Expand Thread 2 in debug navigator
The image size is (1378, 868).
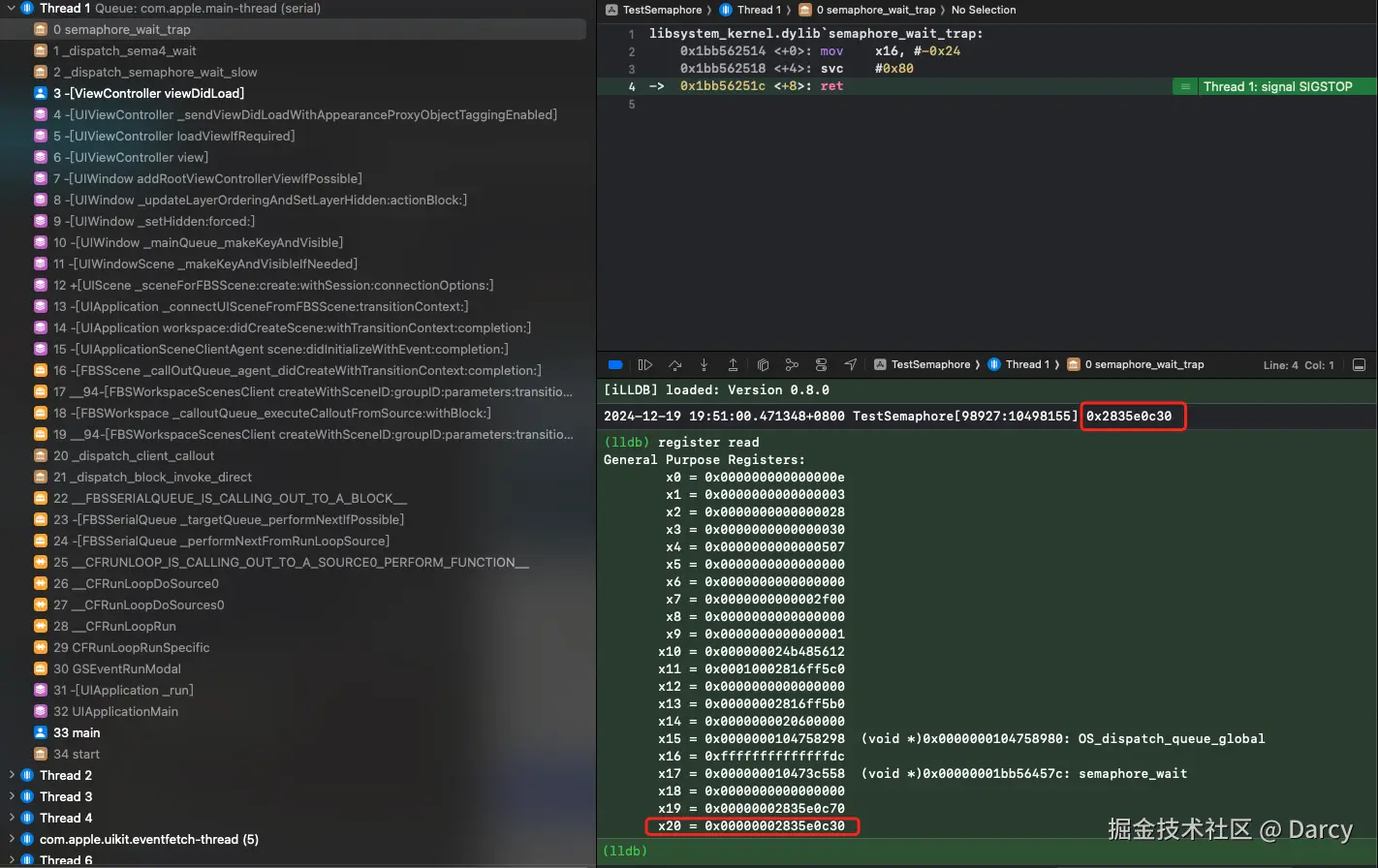11,775
